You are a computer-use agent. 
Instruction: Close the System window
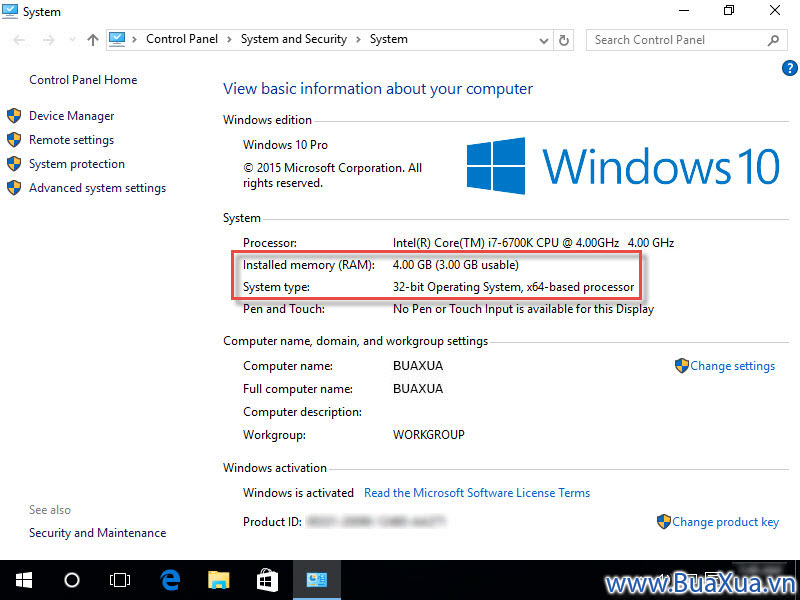774,10
